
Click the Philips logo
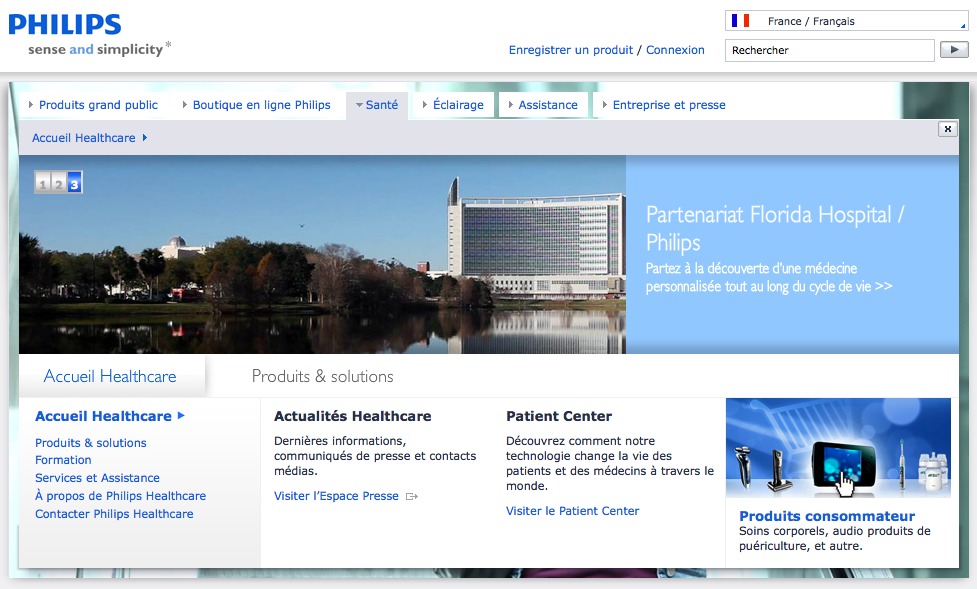coord(65,25)
